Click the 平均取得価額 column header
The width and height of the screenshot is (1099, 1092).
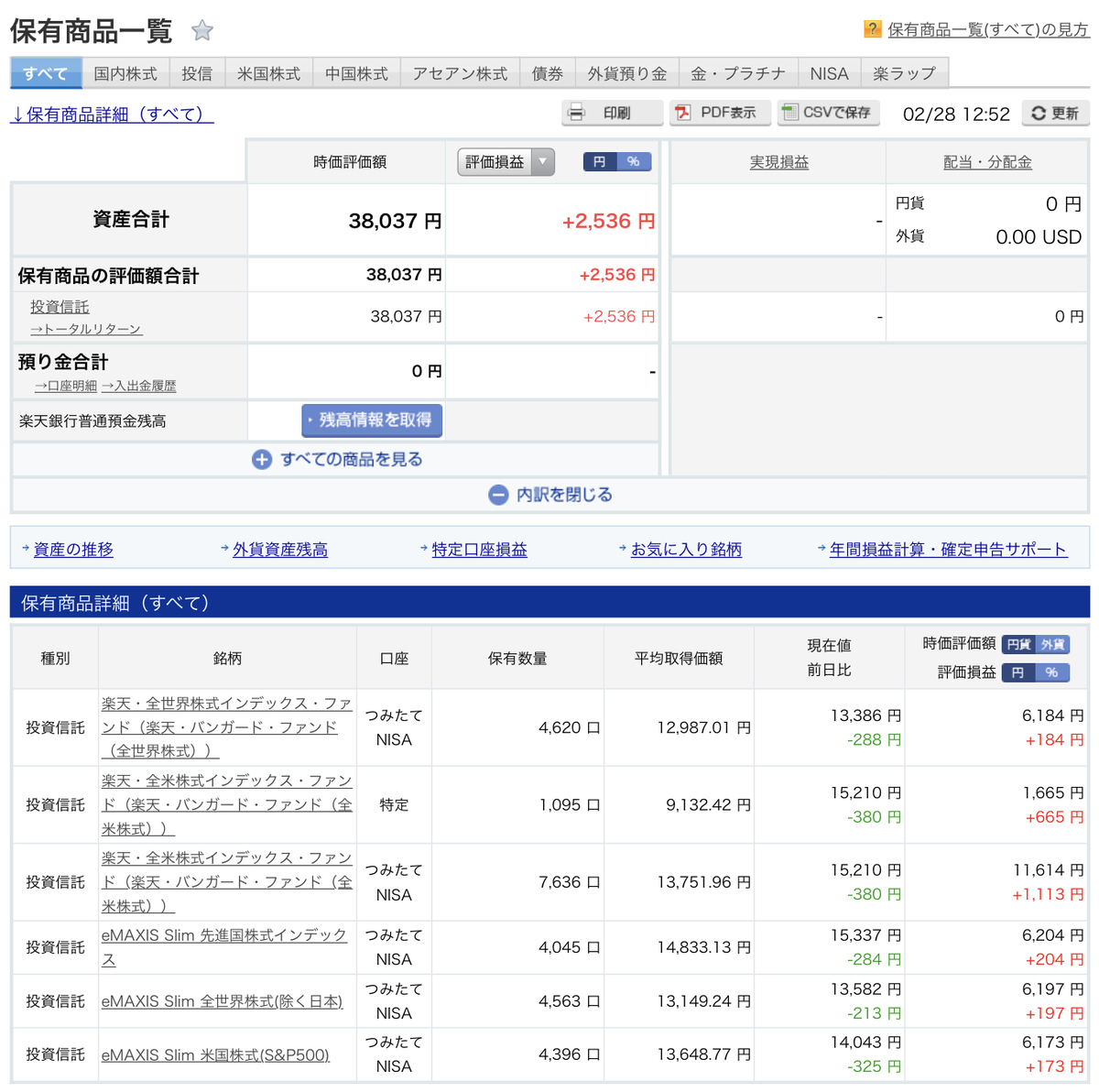coord(679,659)
